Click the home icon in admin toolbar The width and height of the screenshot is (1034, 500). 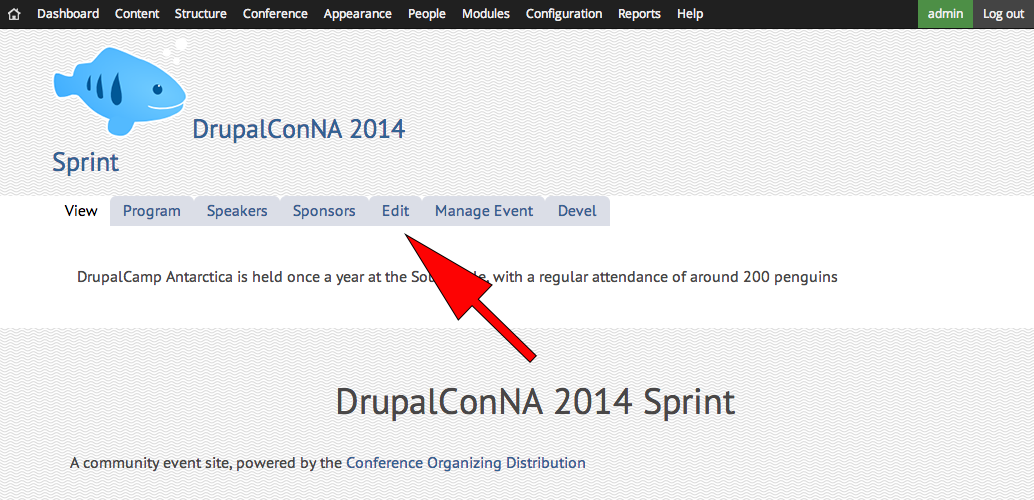click(14, 14)
